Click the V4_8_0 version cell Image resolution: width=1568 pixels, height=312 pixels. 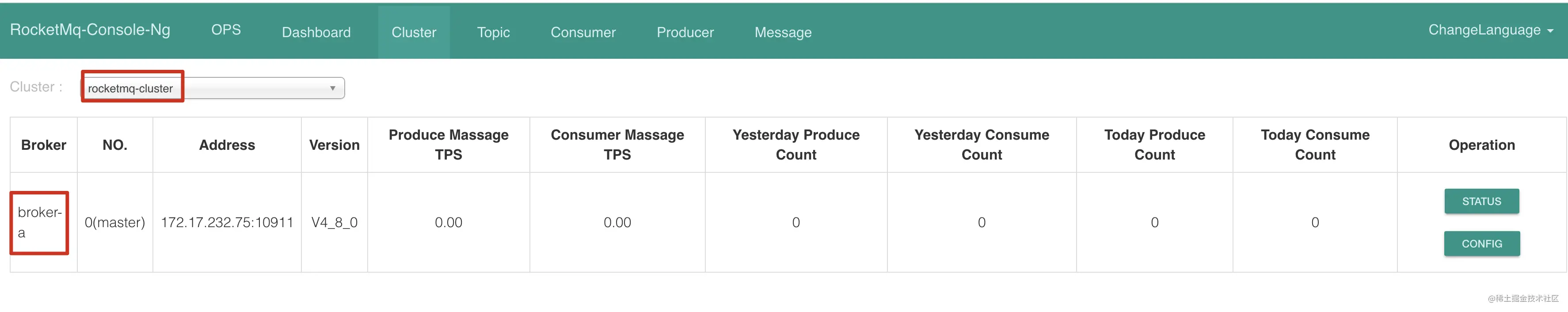tap(334, 223)
